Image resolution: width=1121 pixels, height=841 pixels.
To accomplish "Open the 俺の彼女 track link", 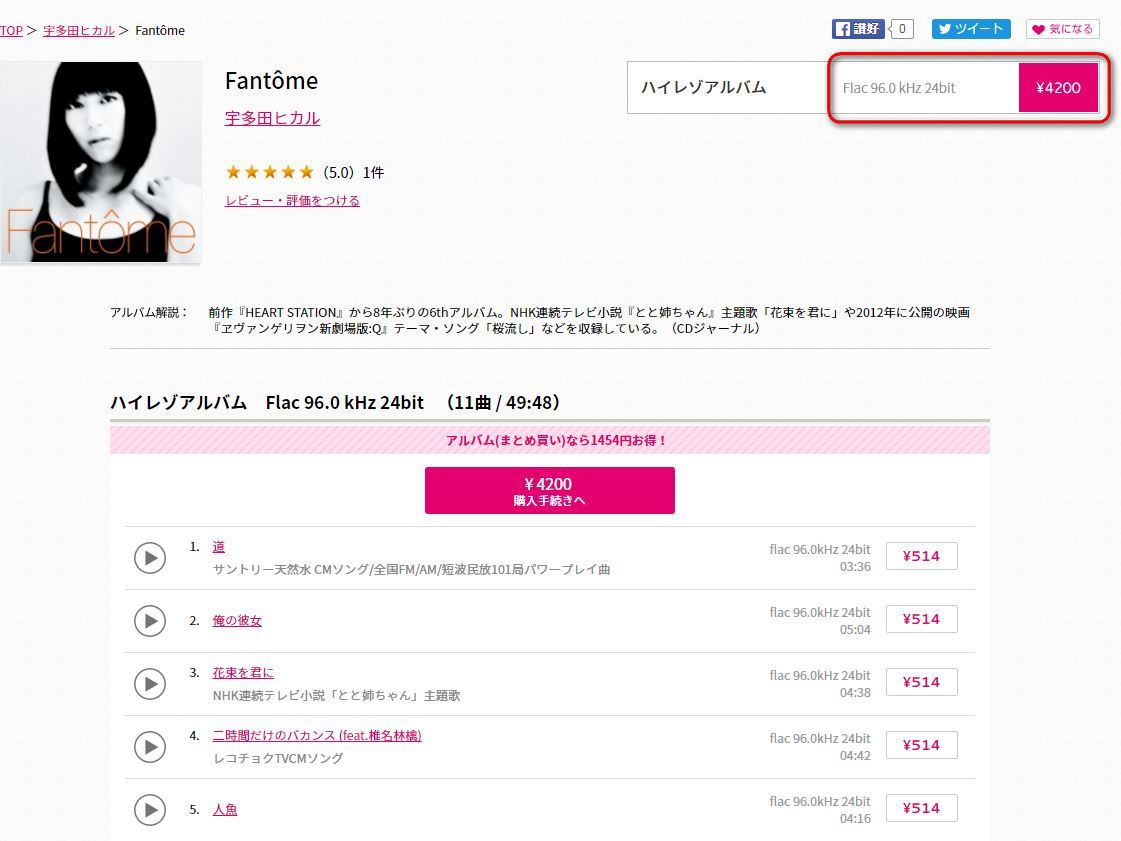I will click(x=237, y=620).
